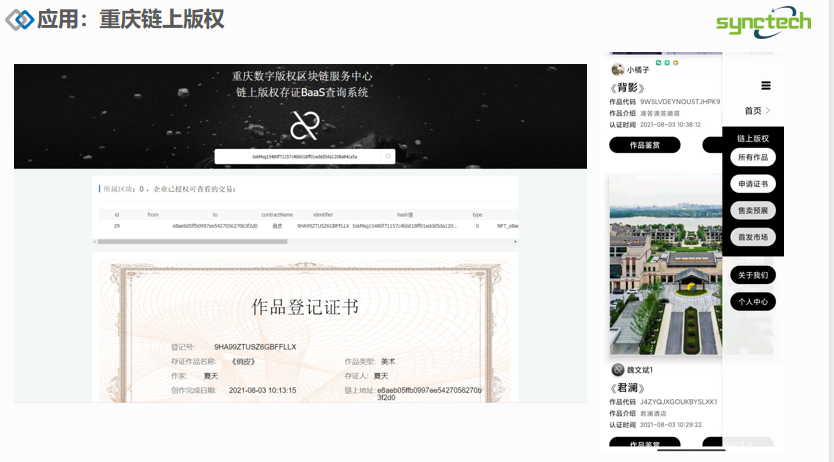Click the table row with id 29
This screenshot has width=834, height=462.
tap(308, 226)
